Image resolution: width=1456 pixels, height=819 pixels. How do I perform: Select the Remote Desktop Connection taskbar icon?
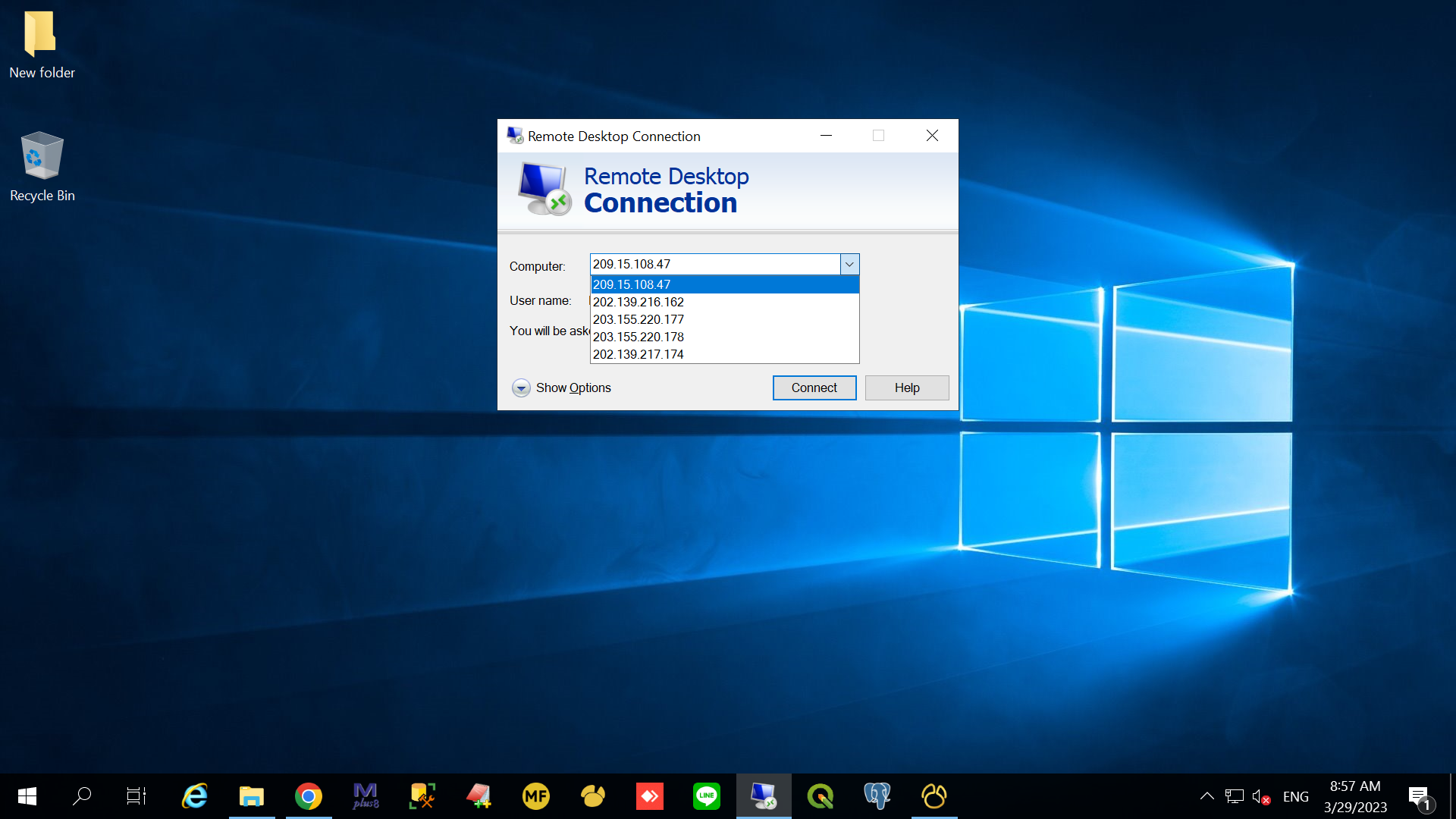point(764,796)
